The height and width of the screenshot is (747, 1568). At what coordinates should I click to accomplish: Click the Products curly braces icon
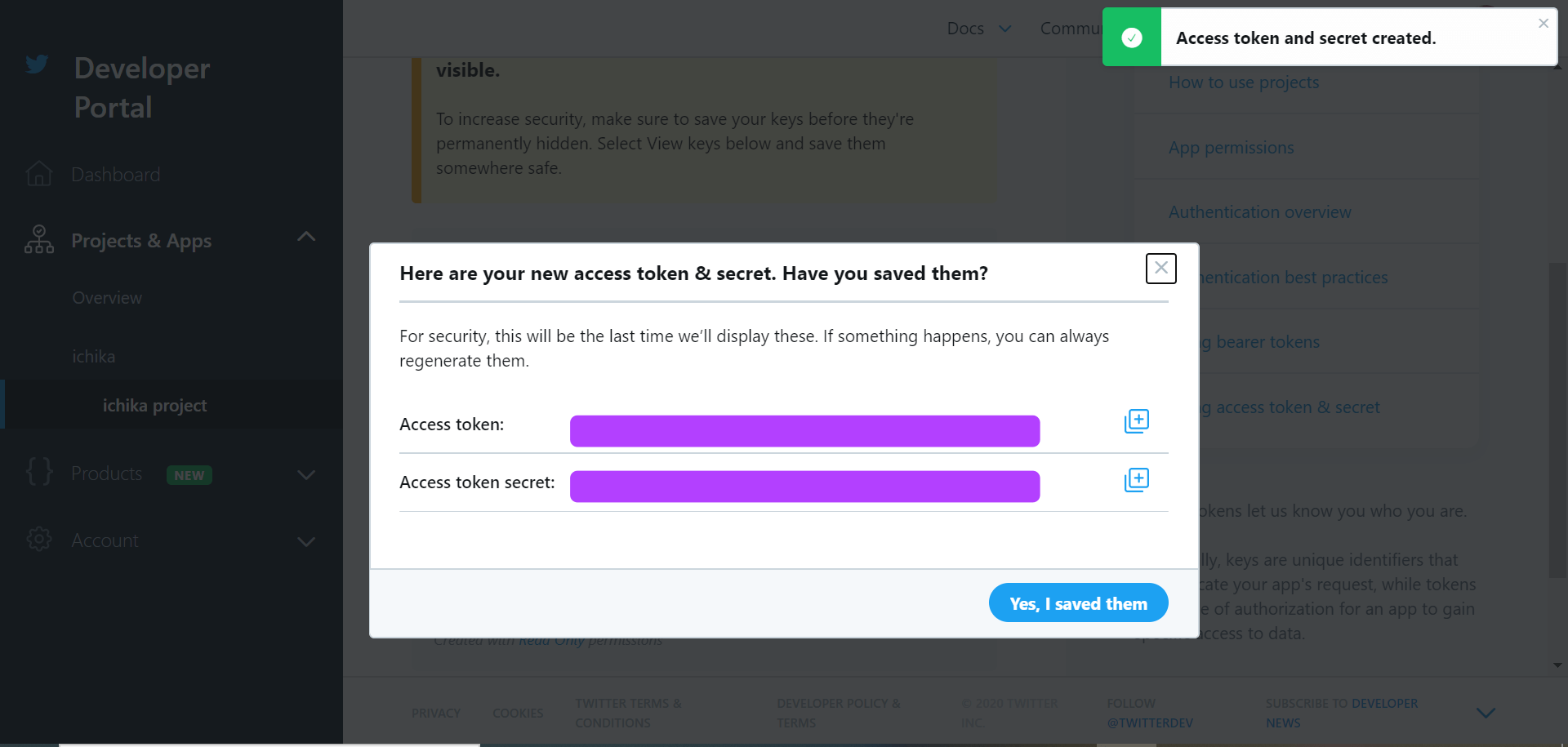pyautogui.click(x=38, y=472)
